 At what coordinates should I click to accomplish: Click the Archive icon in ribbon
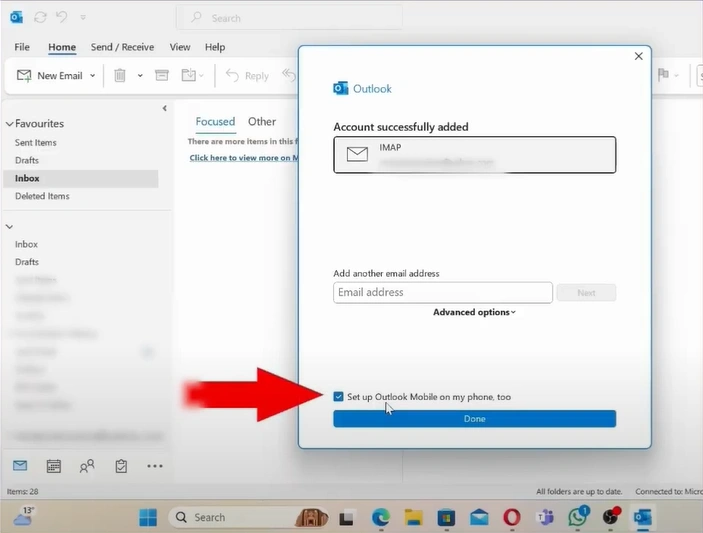click(162, 75)
